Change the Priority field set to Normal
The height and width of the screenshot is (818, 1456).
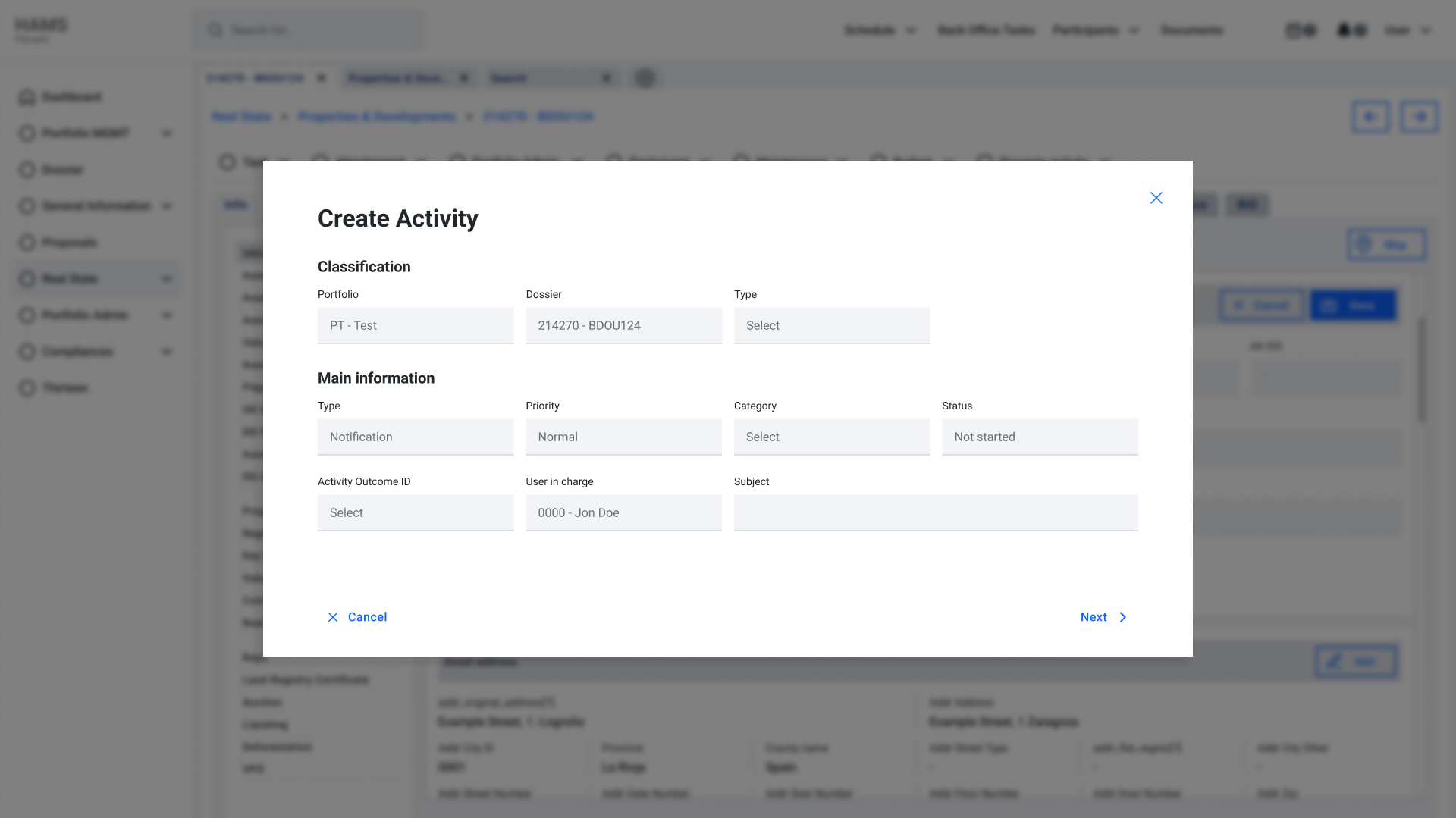623,437
